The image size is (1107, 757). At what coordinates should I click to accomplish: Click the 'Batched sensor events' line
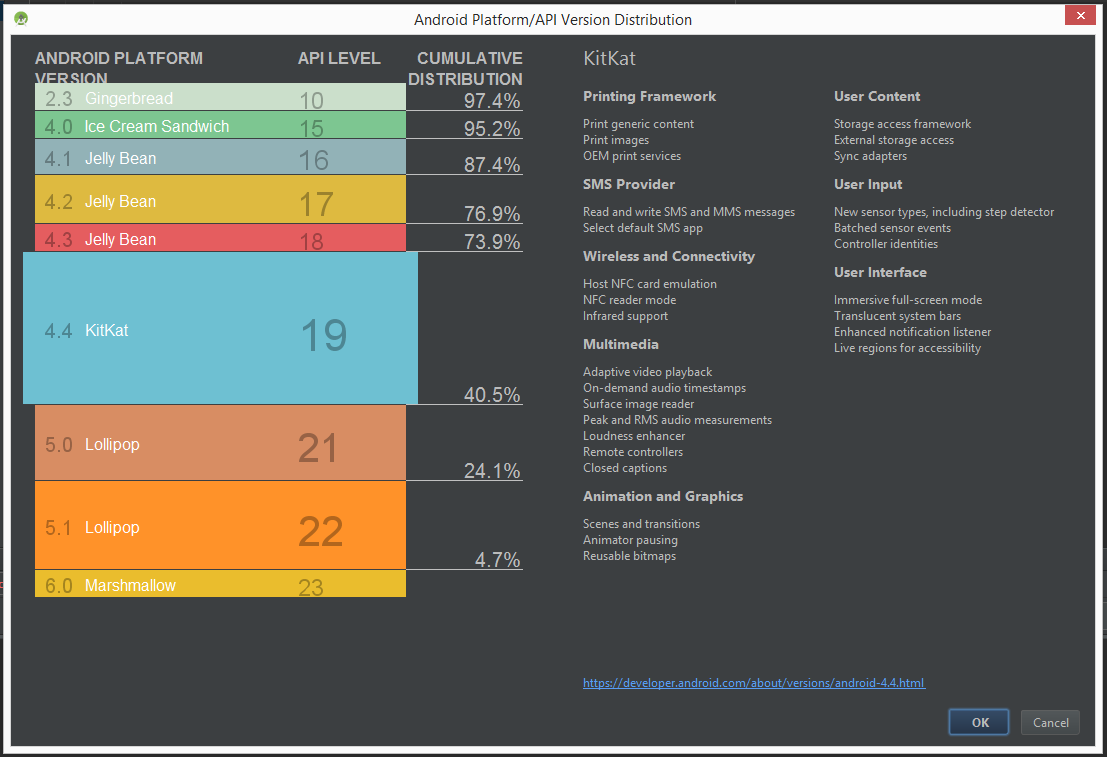pos(892,228)
